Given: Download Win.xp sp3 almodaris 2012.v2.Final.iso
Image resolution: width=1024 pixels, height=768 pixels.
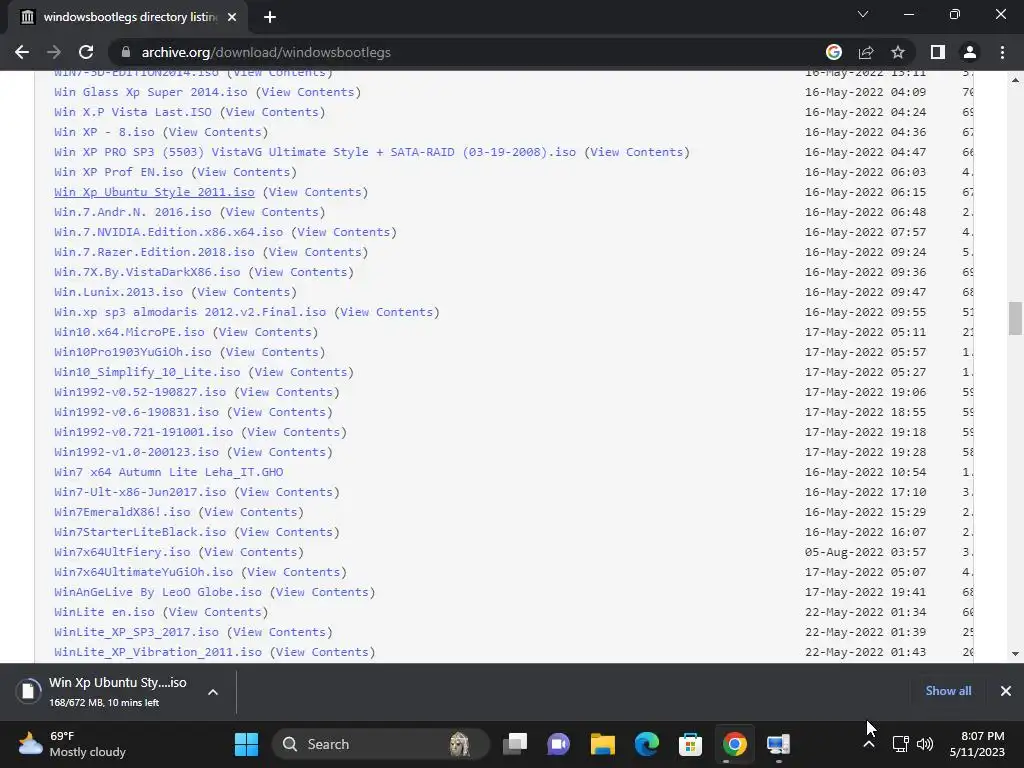Looking at the screenshot, I should [190, 312].
